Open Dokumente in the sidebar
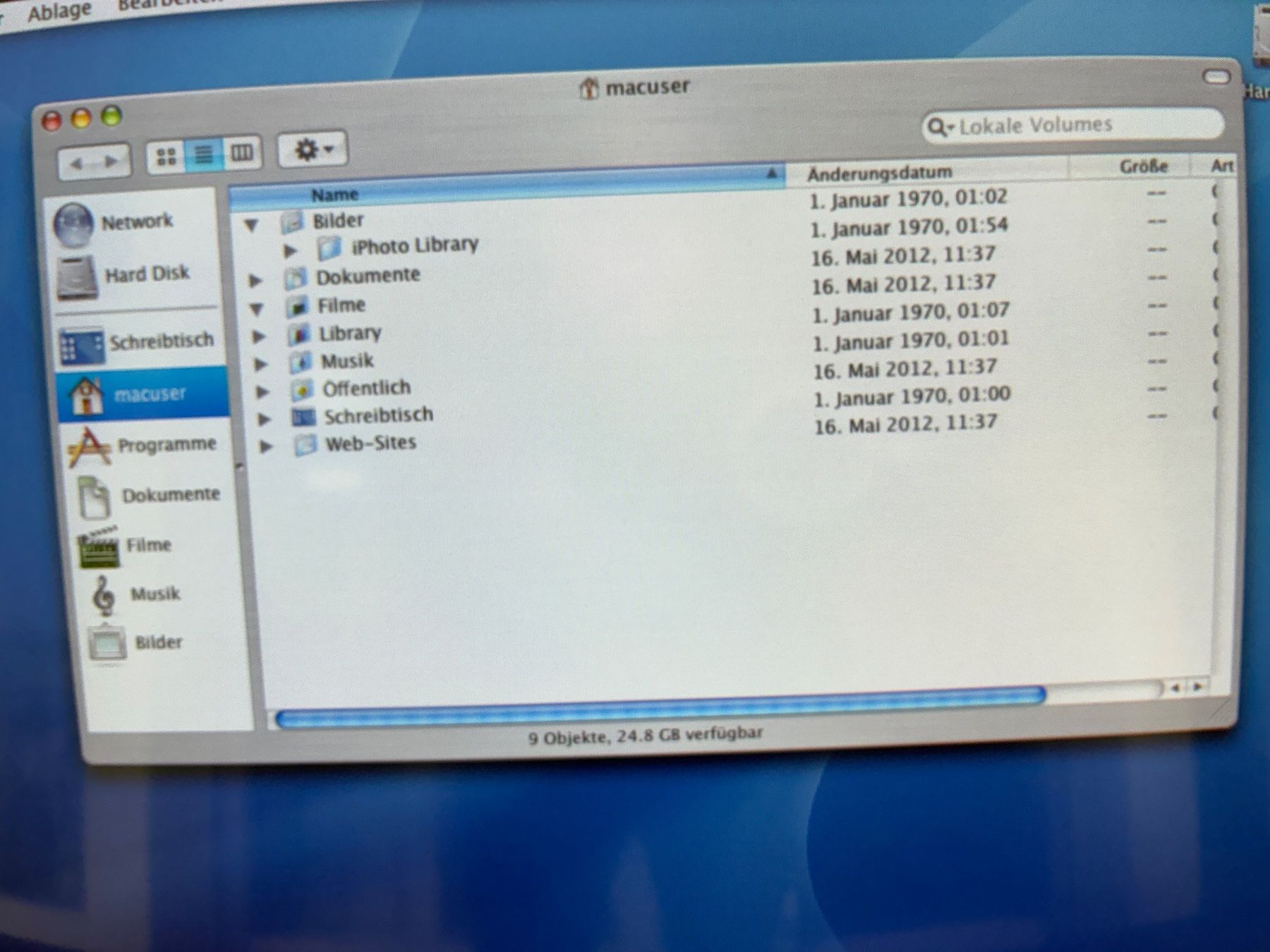 (150, 496)
